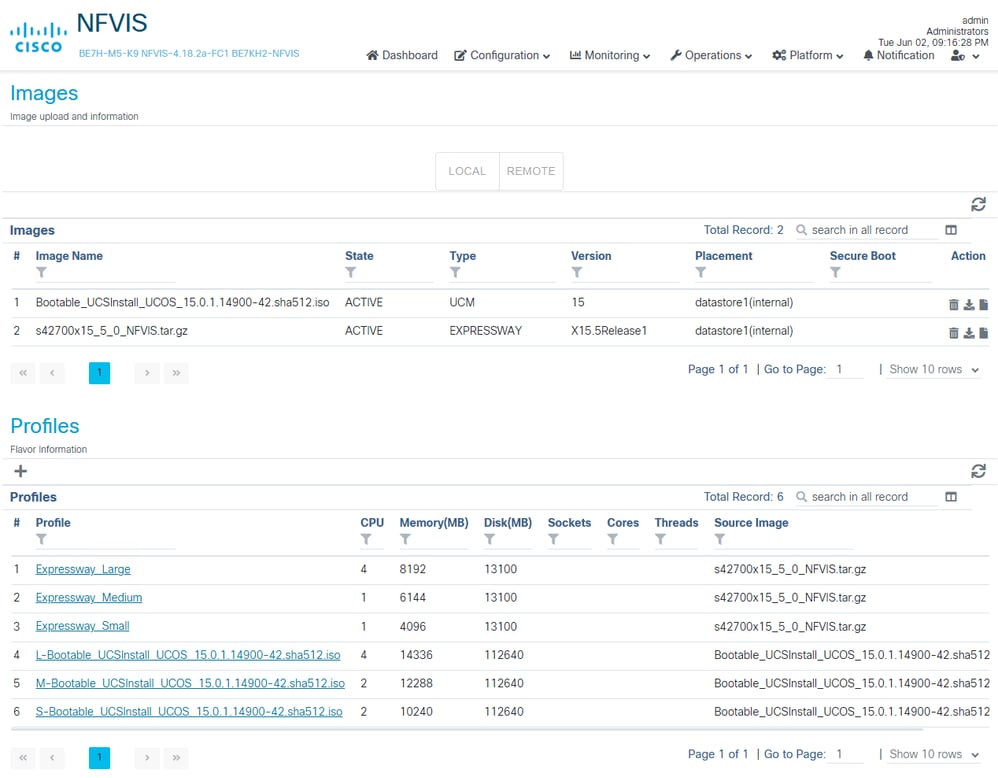Delete the Bootable_UCSInstall_UCOS image
998x778 pixels.
(953, 305)
